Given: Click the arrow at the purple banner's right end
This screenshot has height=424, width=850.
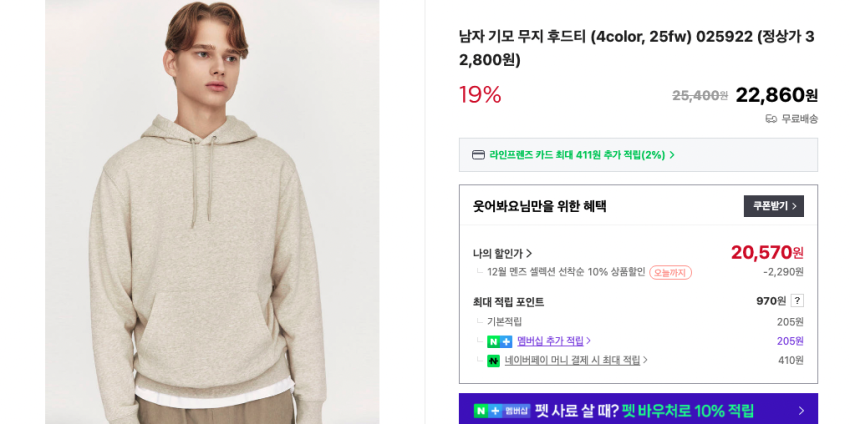Looking at the screenshot, I should point(801,411).
